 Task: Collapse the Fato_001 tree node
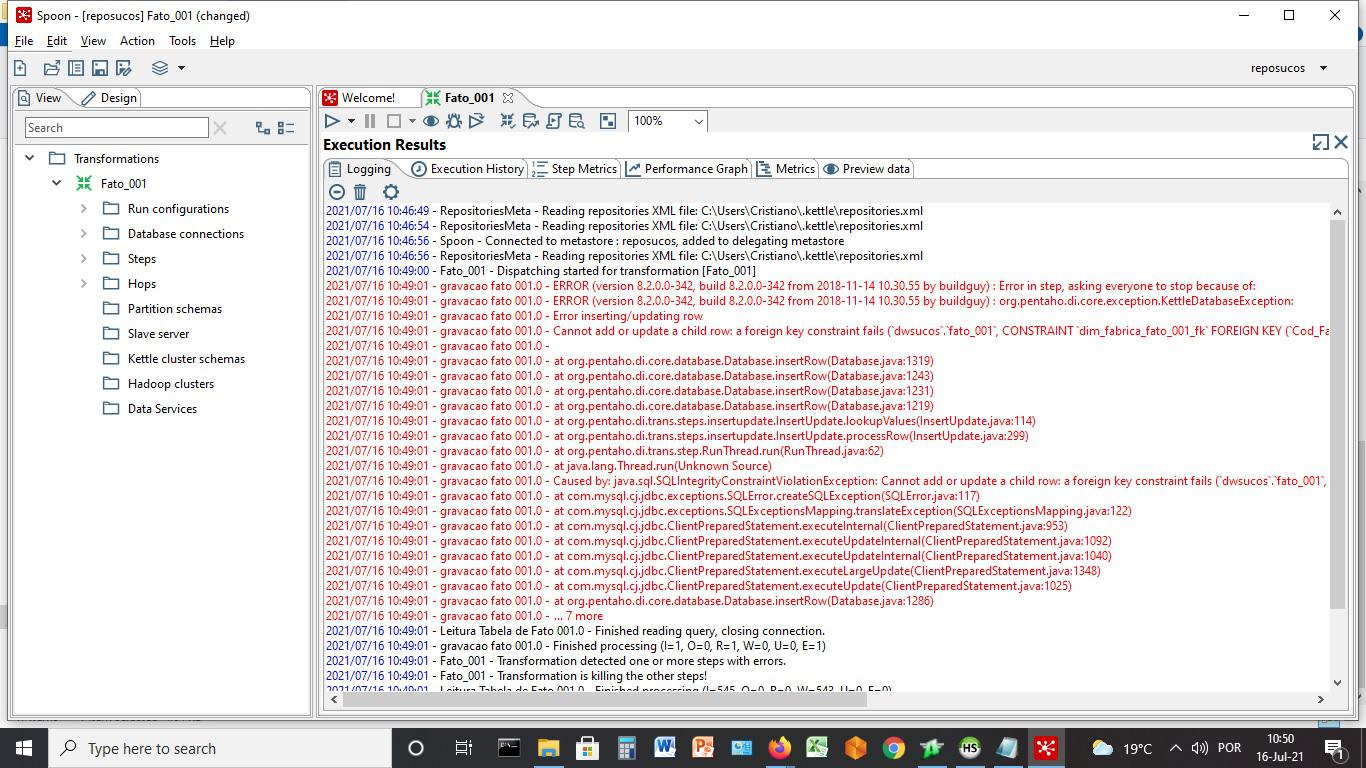[57, 183]
